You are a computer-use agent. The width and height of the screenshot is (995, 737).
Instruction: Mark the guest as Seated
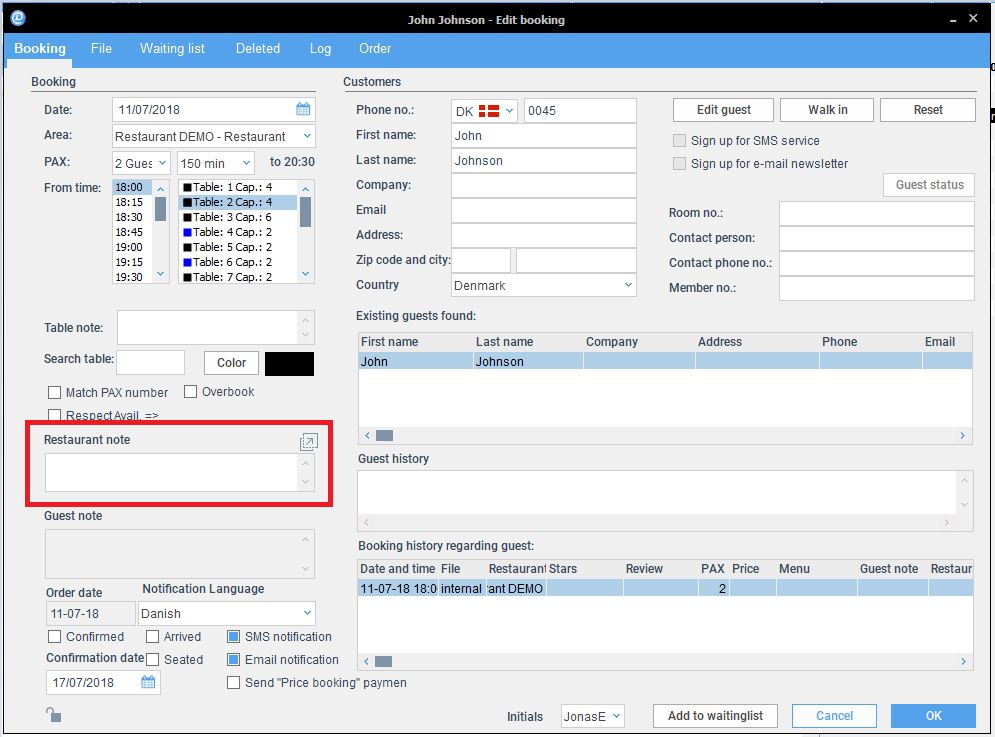tap(152, 660)
